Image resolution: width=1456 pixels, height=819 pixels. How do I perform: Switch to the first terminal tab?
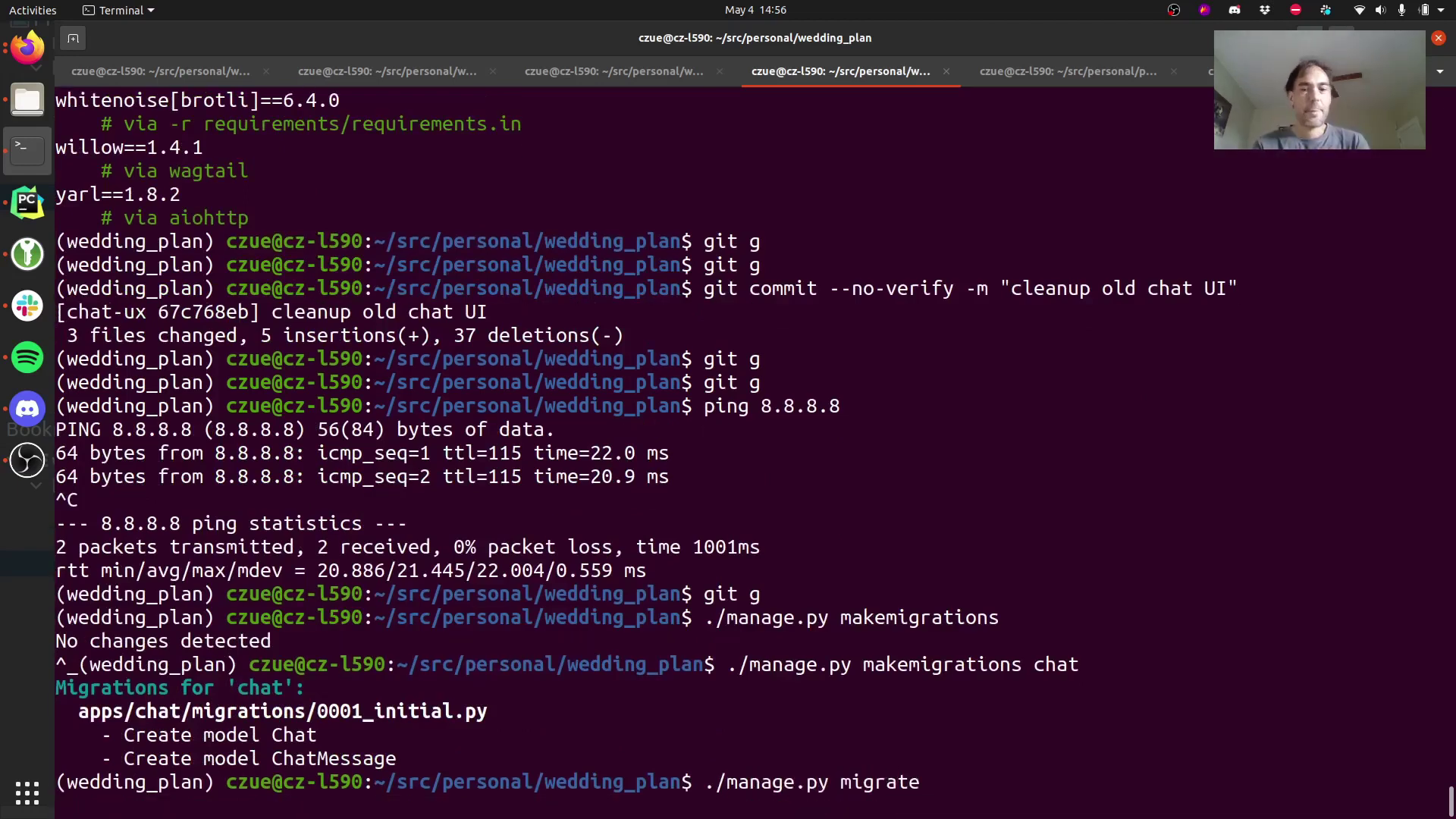(x=160, y=71)
